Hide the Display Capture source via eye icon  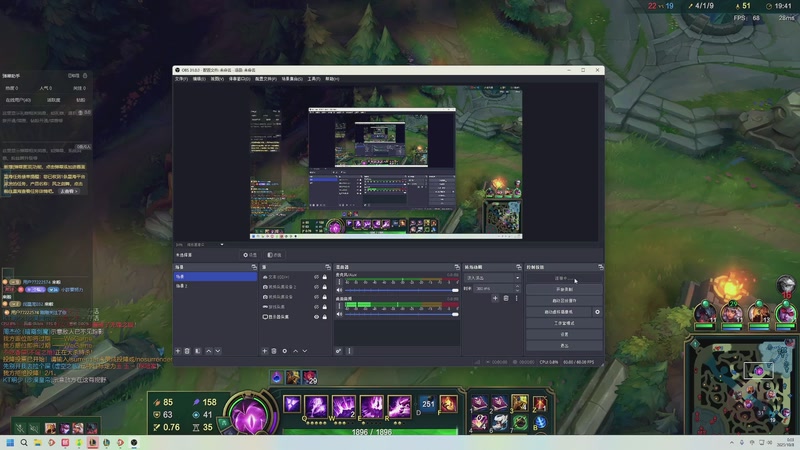coord(316,317)
